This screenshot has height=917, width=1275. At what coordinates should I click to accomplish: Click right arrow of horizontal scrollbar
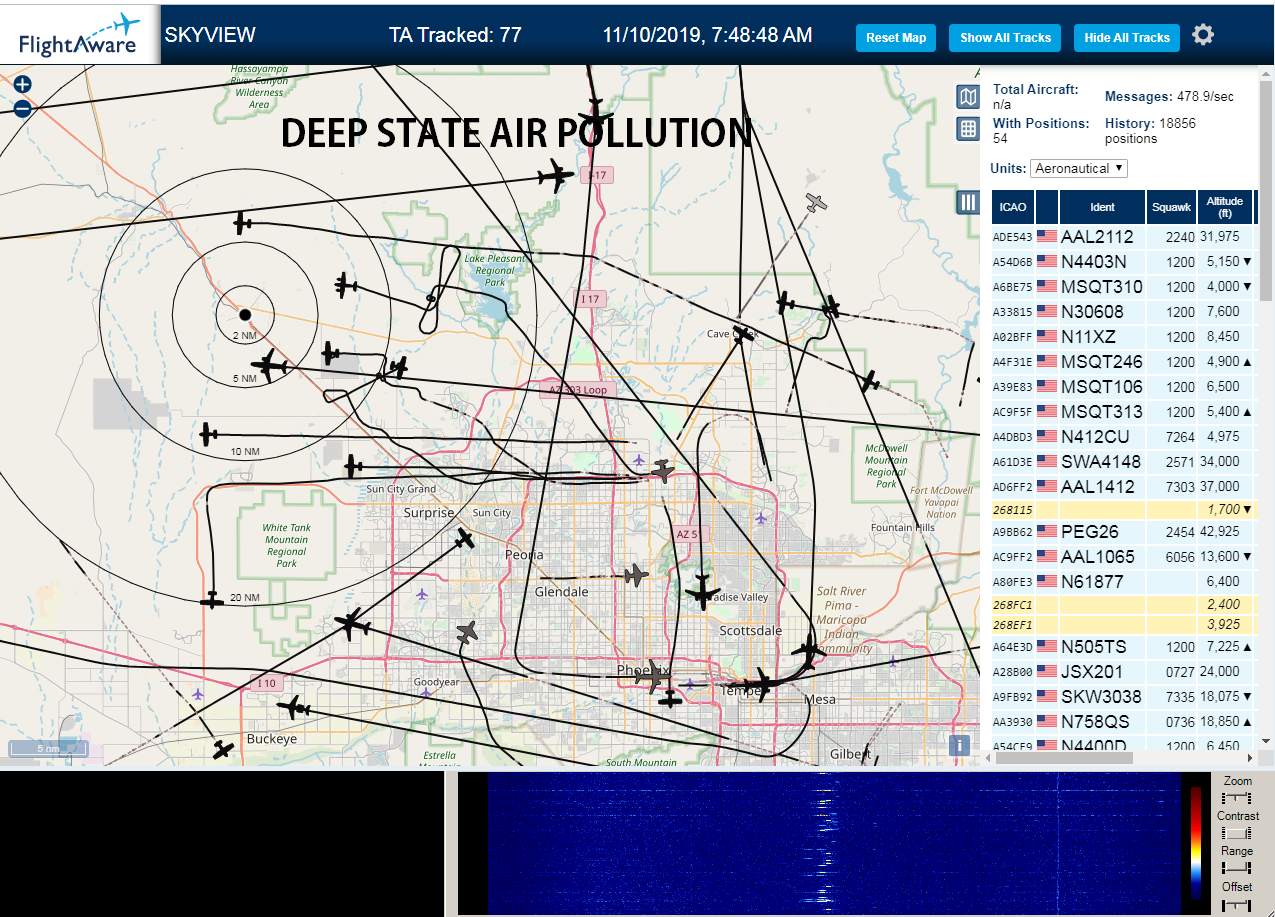[x=1248, y=758]
